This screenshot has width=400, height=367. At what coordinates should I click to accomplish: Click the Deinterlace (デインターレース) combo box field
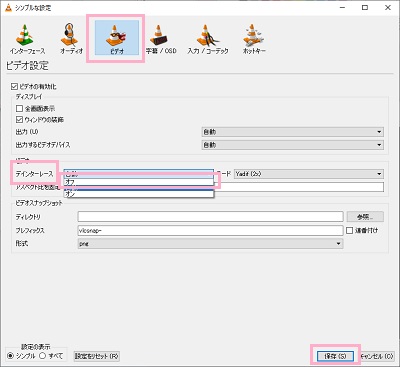(139, 173)
